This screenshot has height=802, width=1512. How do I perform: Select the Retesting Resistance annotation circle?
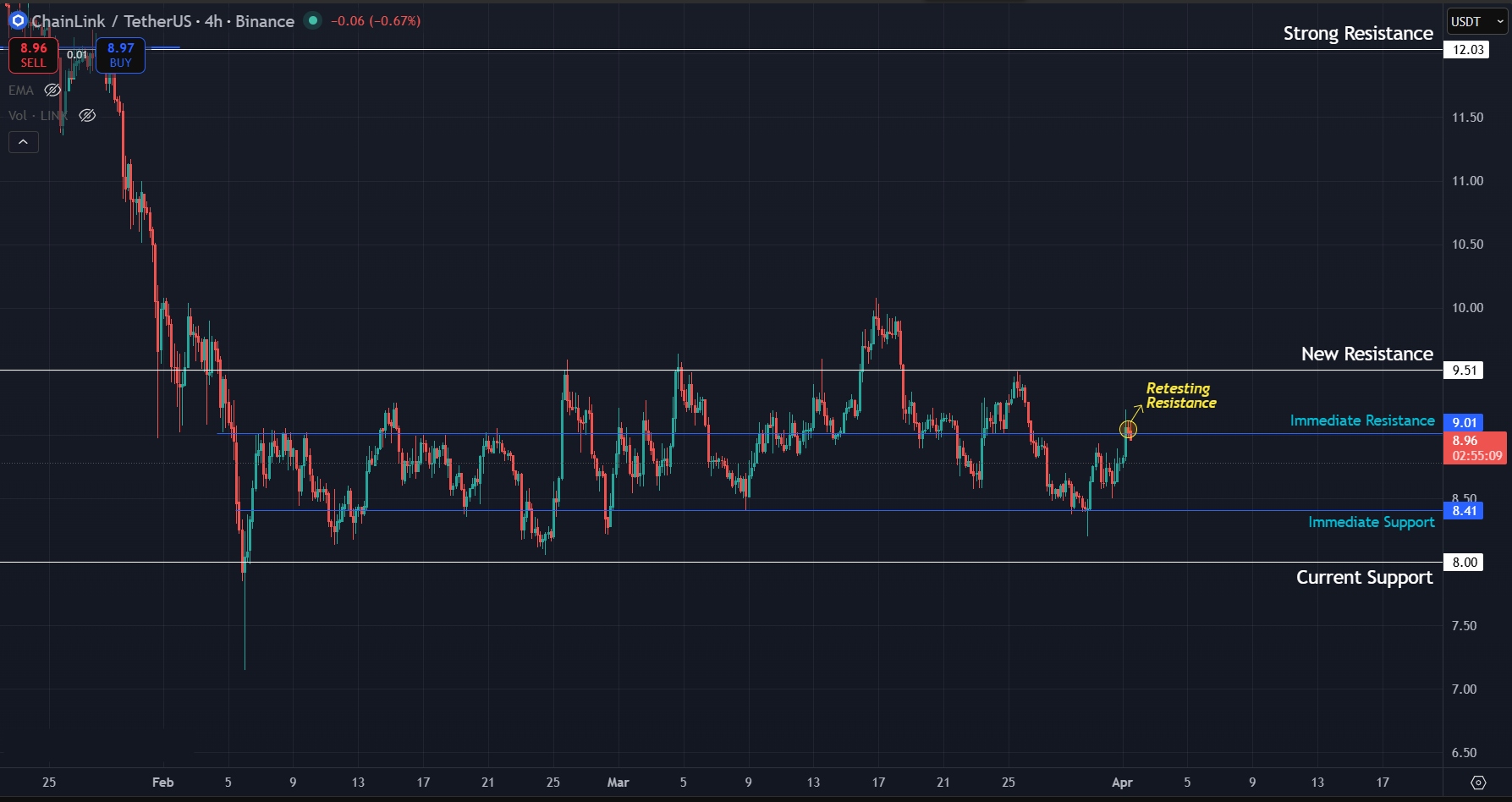pos(1129,430)
